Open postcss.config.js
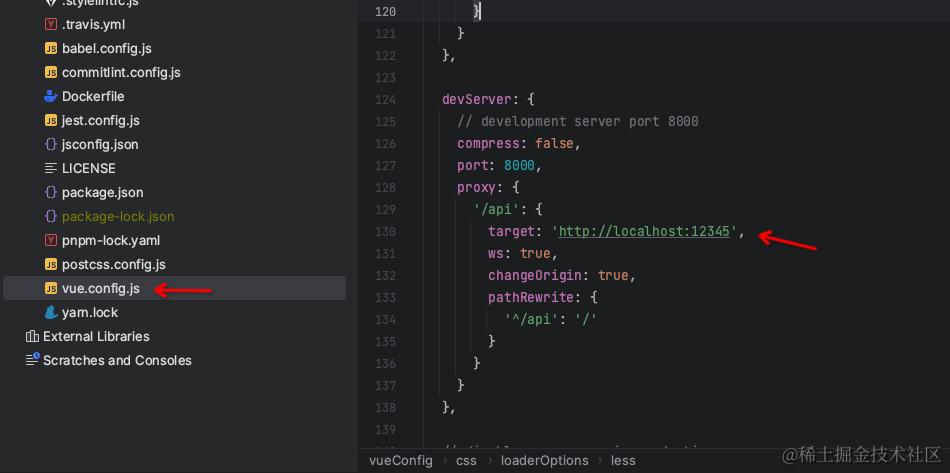Viewport: 950px width, 473px height. (x=113, y=265)
